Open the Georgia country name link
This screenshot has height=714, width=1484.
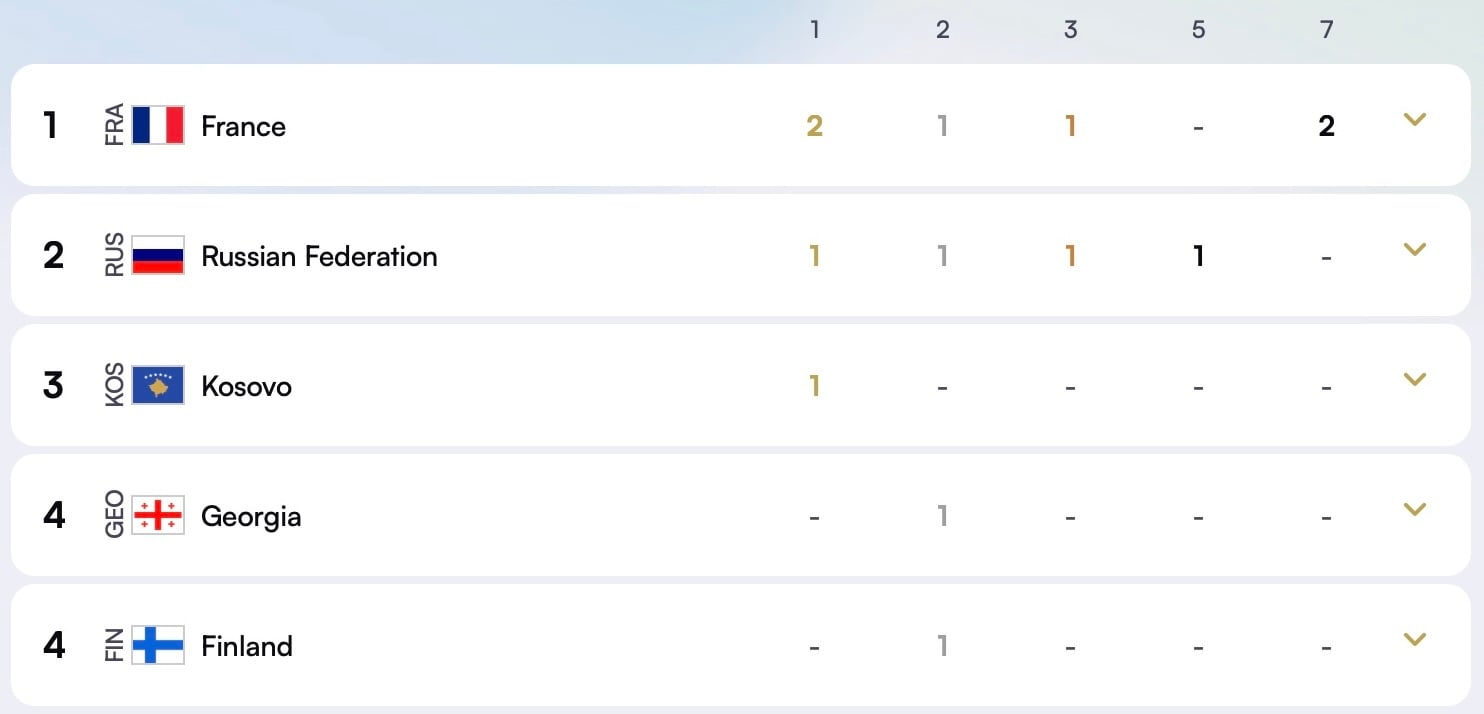click(251, 517)
